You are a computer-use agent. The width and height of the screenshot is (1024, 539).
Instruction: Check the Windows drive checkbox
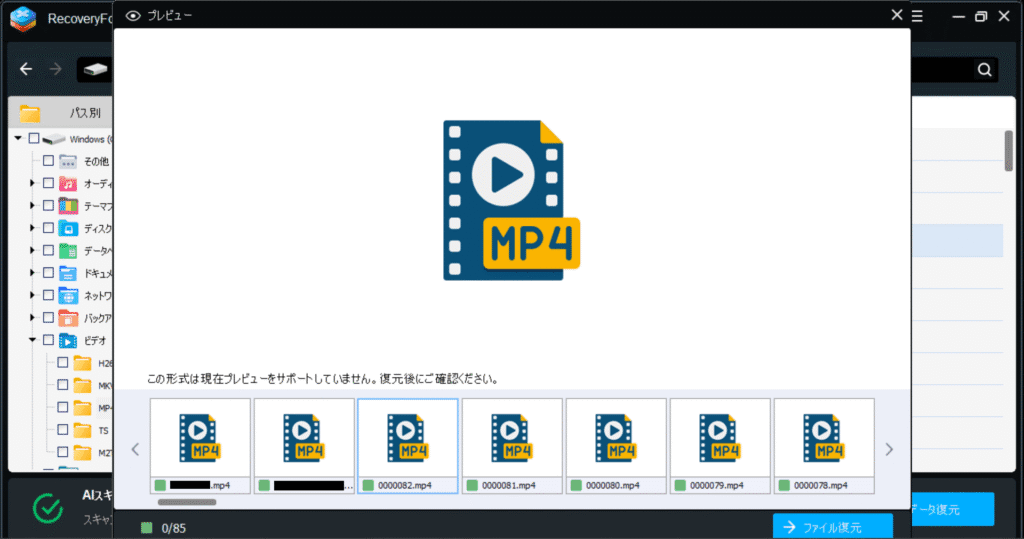pos(34,139)
